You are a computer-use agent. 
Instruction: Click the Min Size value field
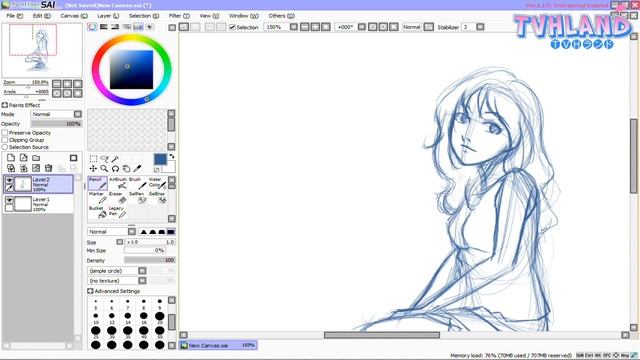point(145,250)
